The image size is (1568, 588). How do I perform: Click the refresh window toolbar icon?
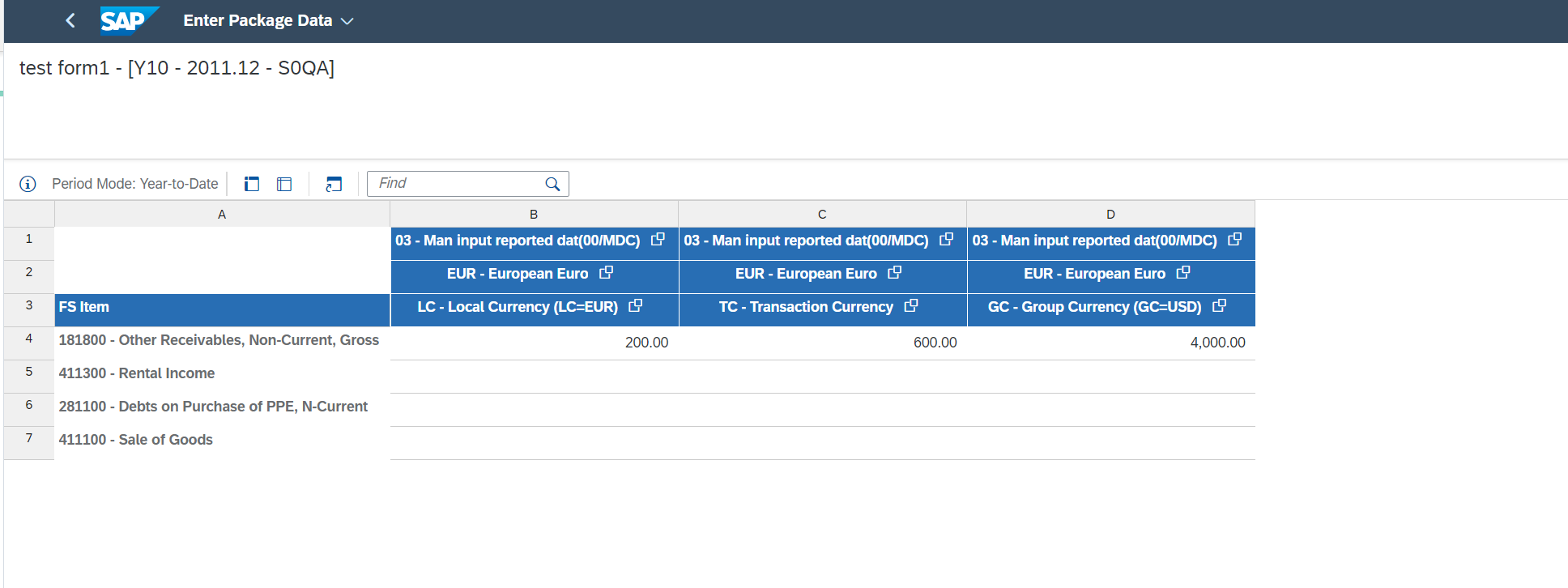334,184
